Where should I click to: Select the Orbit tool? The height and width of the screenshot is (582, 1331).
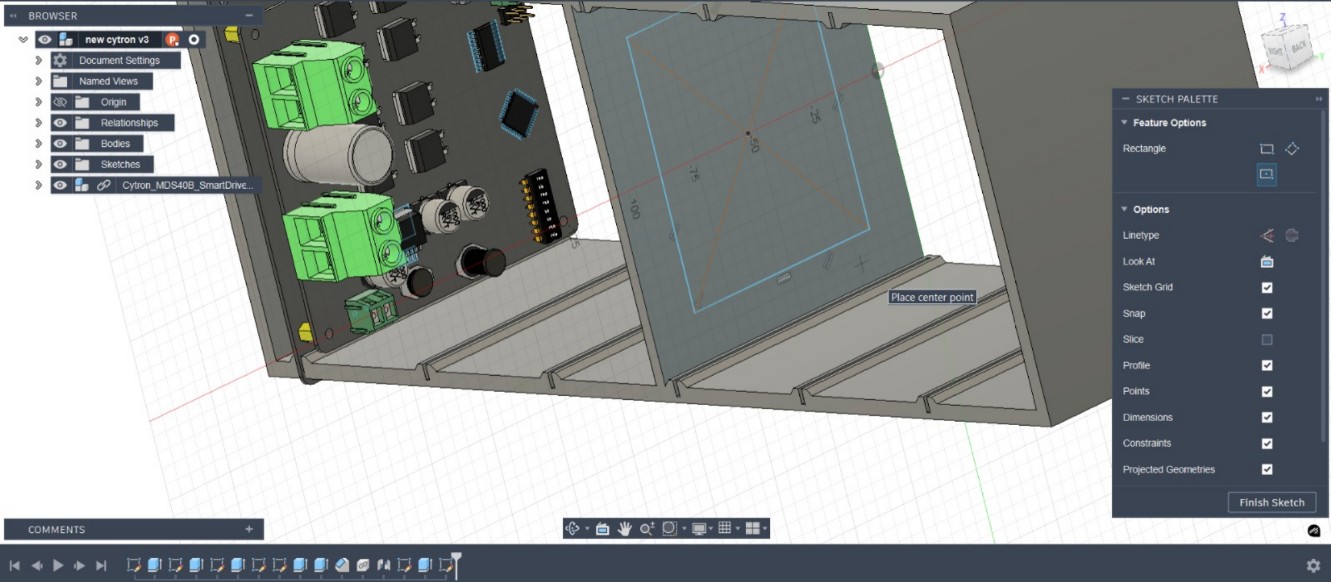(575, 530)
